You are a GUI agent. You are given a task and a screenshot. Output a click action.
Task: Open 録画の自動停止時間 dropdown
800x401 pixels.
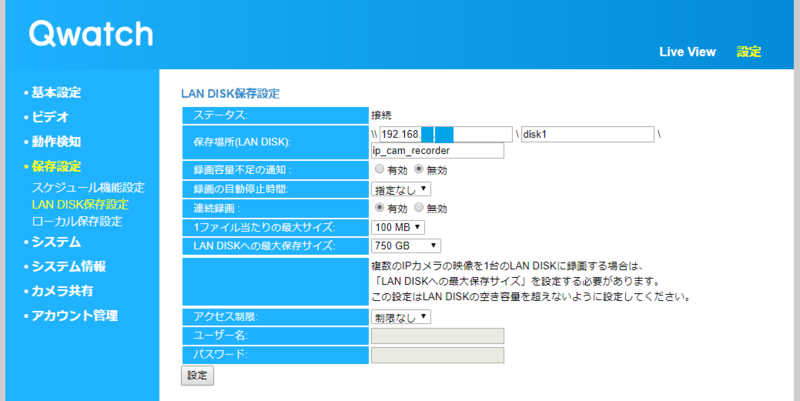click(x=401, y=189)
